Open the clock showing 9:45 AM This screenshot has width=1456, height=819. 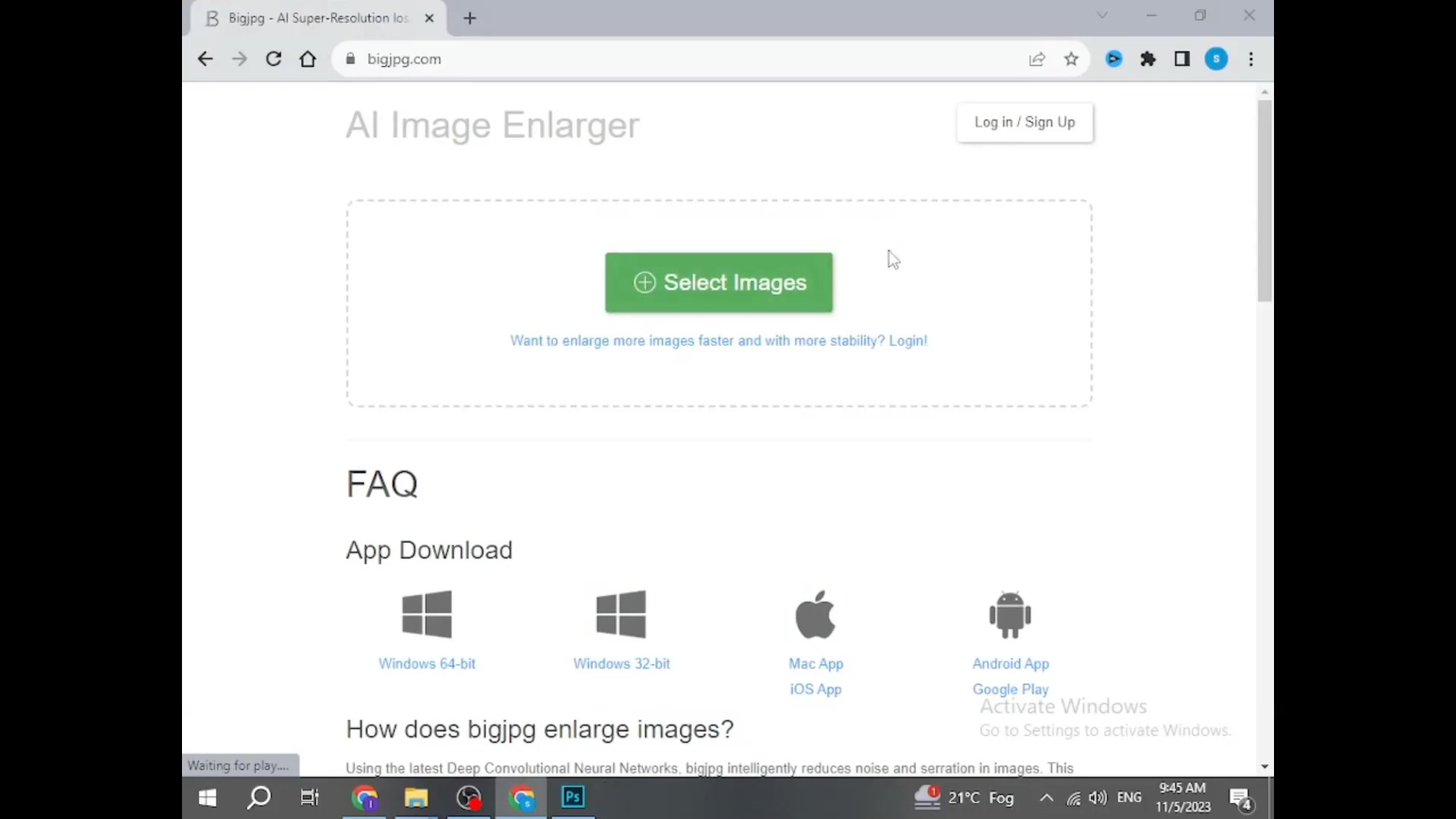point(1183,798)
